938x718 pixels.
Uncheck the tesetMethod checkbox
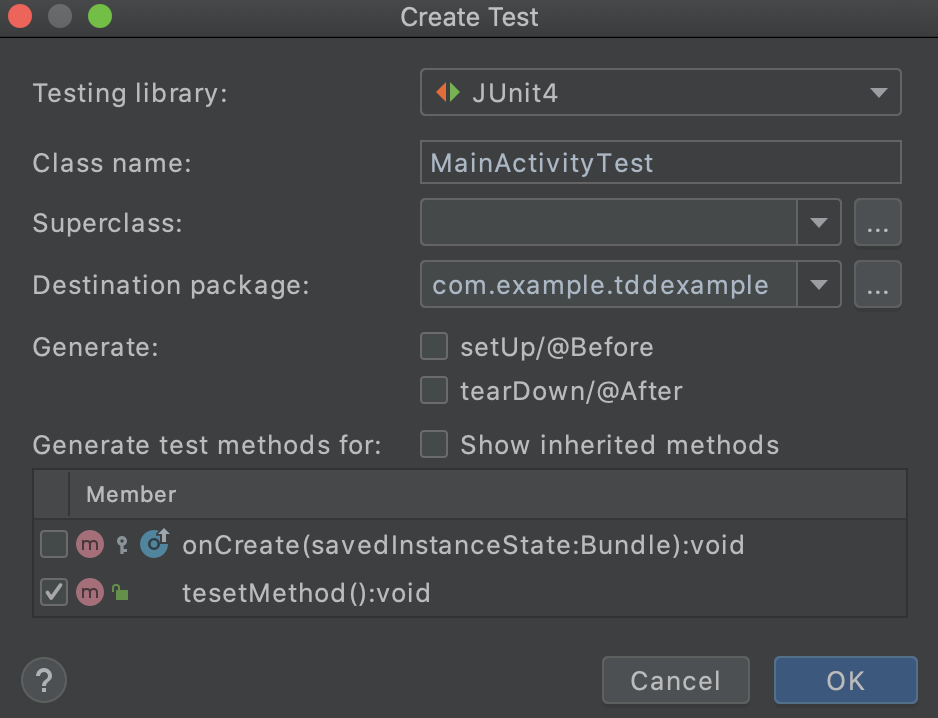point(53,593)
